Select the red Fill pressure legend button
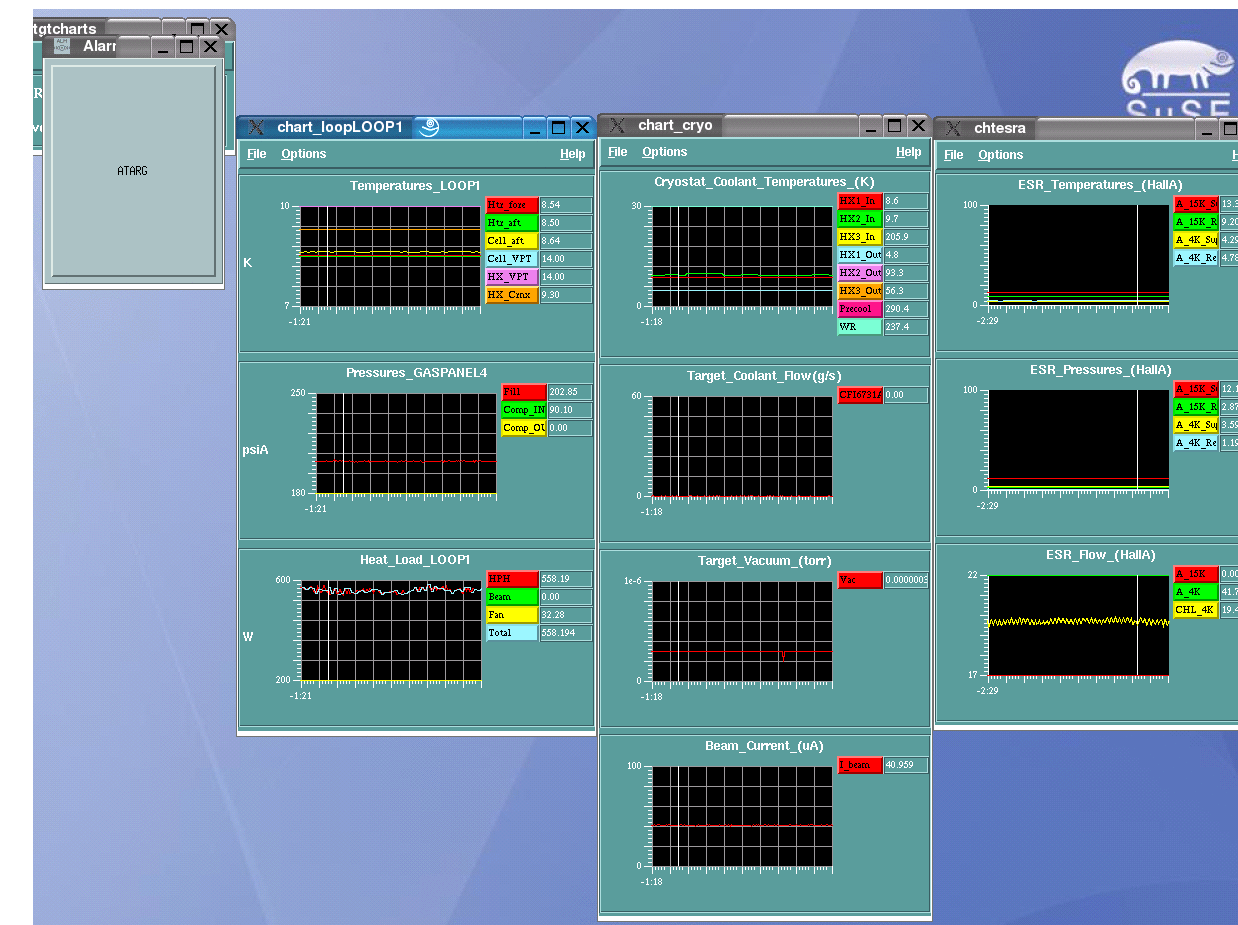Image resolution: width=1238 pixels, height=925 pixels. click(x=524, y=392)
